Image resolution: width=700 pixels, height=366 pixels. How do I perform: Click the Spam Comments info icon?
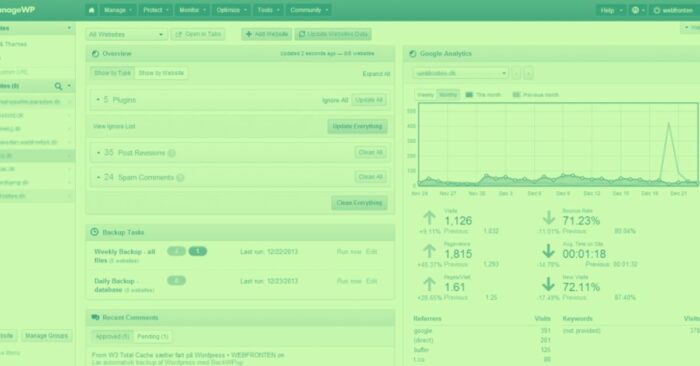tap(180, 178)
